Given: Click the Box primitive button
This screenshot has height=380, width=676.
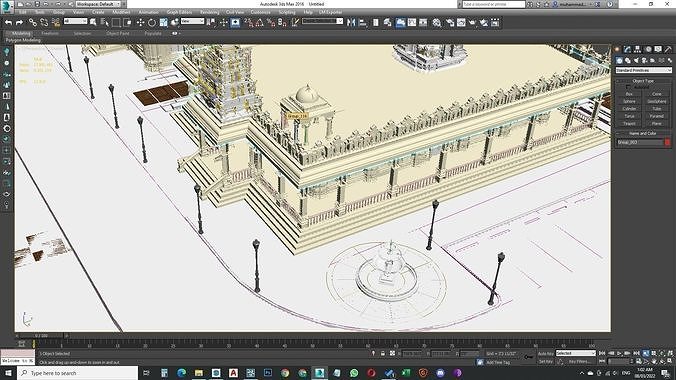Looking at the screenshot, I should click(629, 94).
